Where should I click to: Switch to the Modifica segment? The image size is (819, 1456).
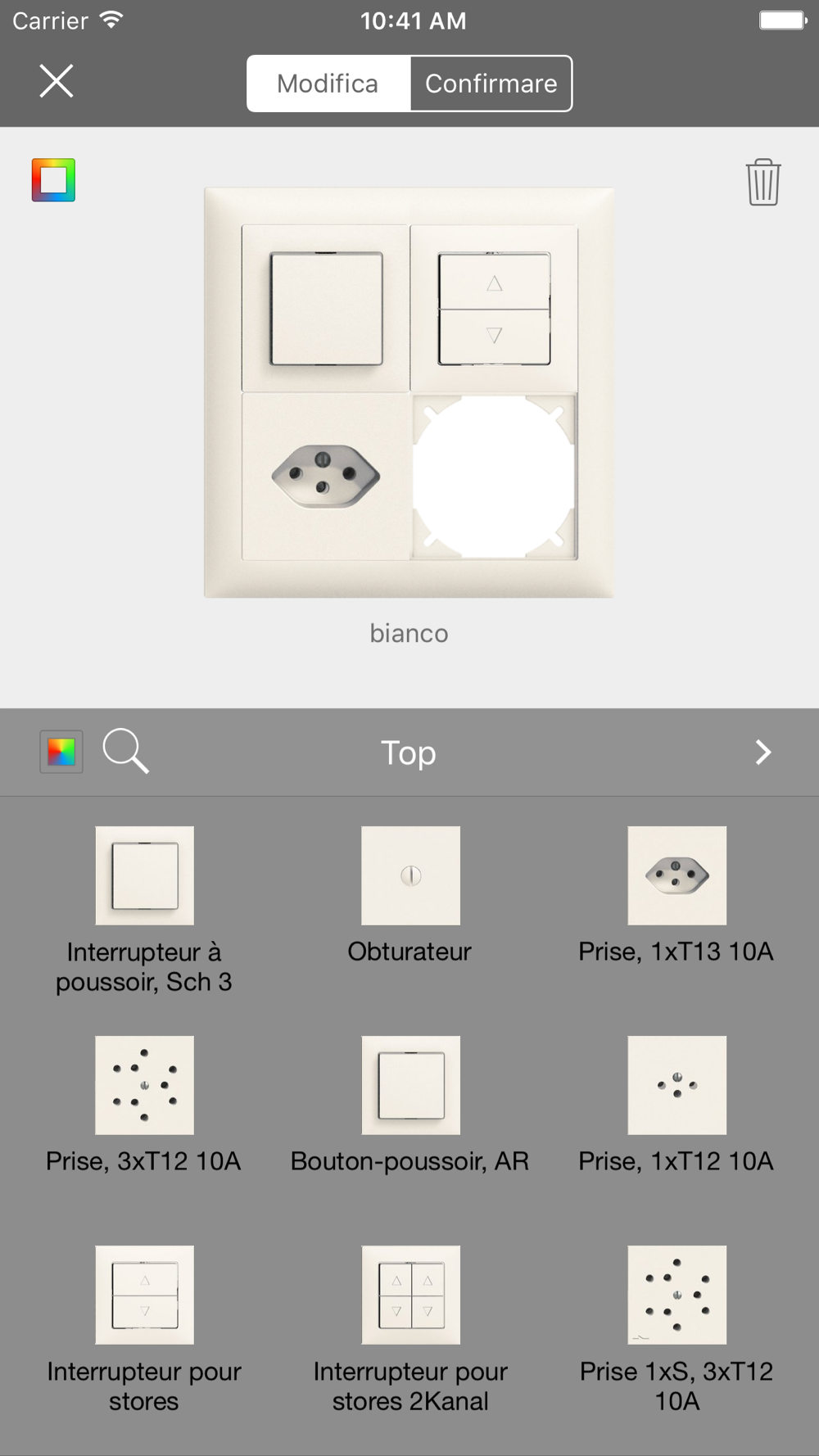[328, 84]
